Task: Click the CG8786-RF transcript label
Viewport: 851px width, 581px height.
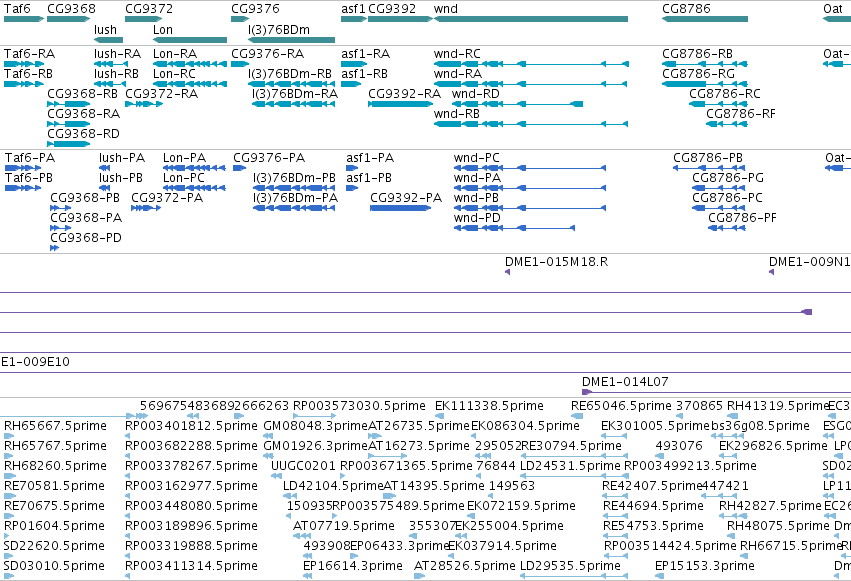Action: pos(740,114)
